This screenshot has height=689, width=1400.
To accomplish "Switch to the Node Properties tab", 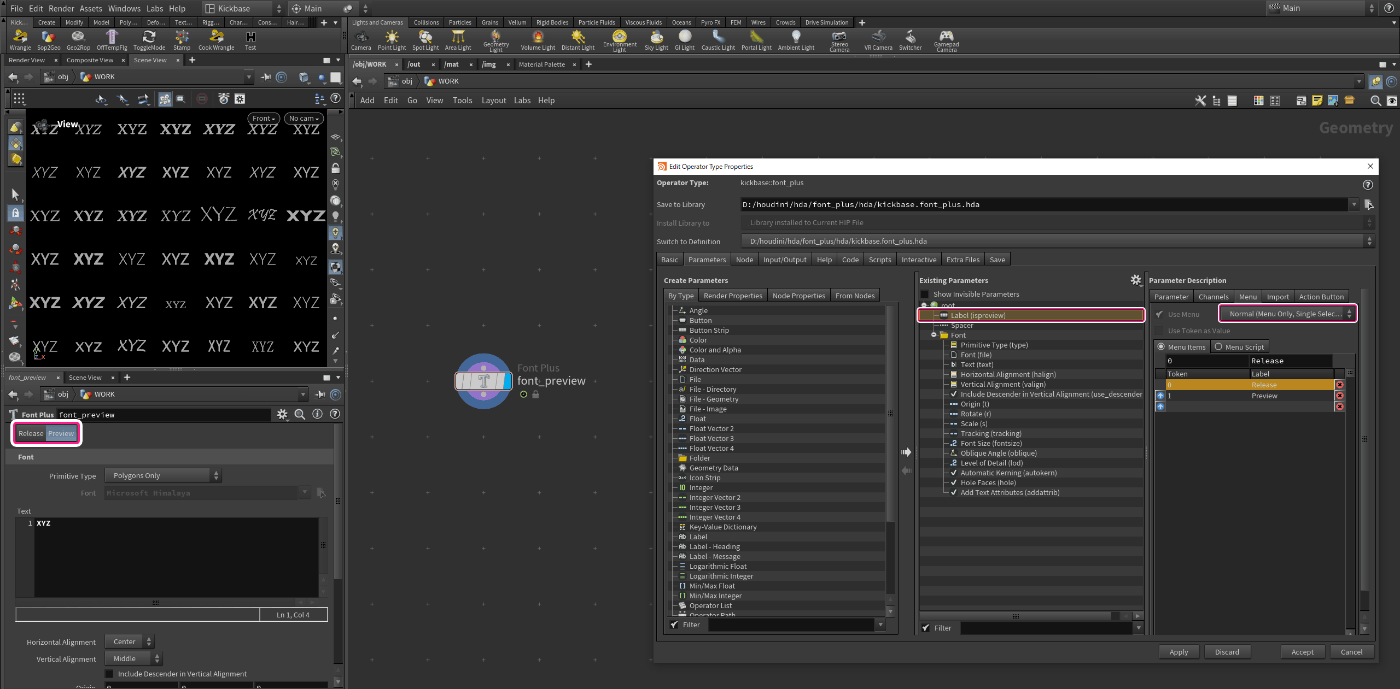I will pos(798,296).
